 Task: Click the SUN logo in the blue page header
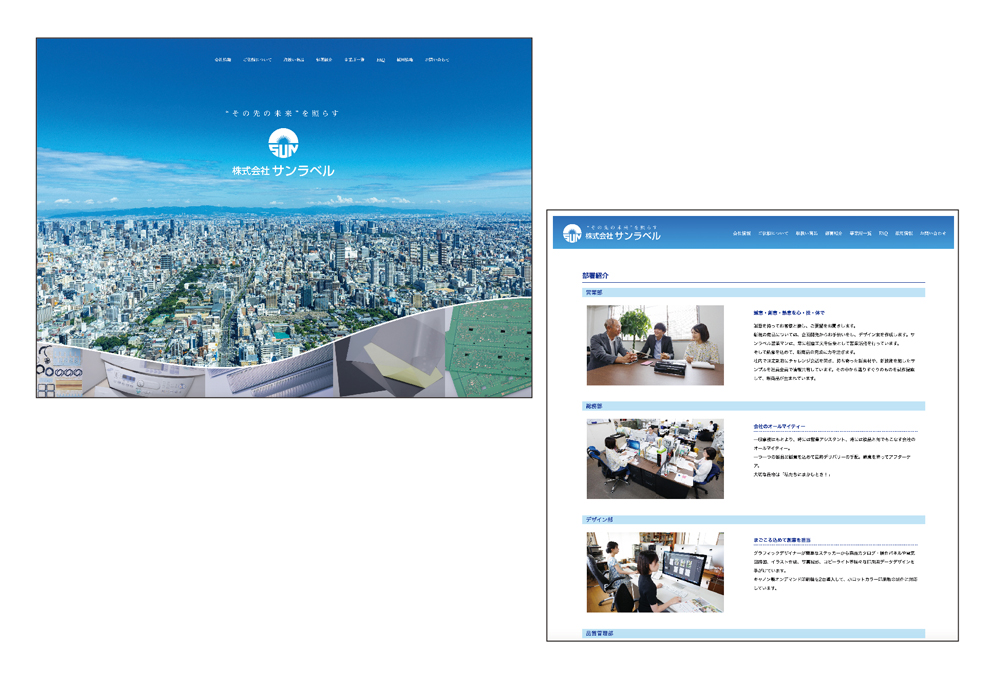(x=572, y=234)
